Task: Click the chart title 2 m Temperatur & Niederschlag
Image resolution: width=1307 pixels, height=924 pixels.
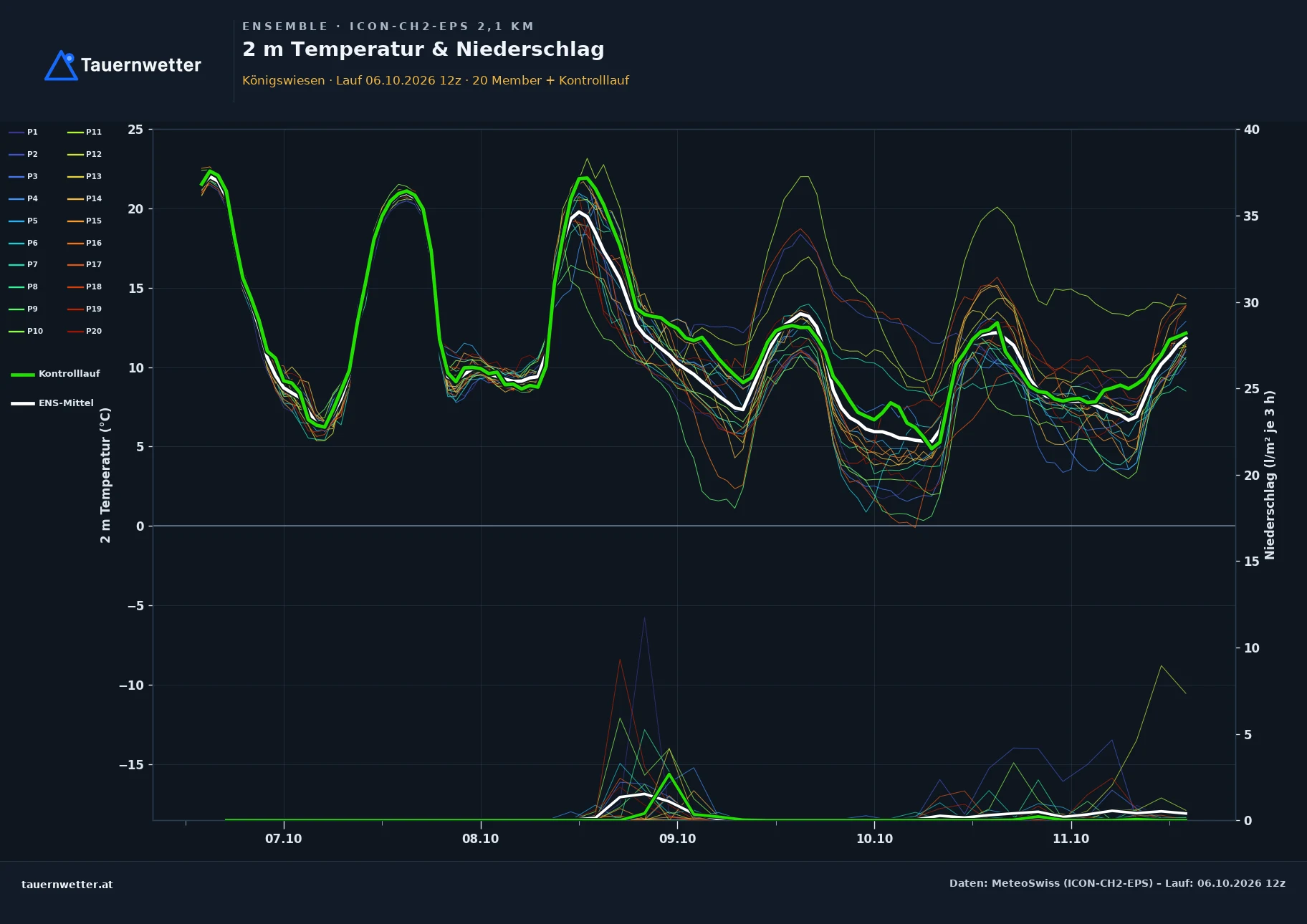Action: tap(423, 49)
